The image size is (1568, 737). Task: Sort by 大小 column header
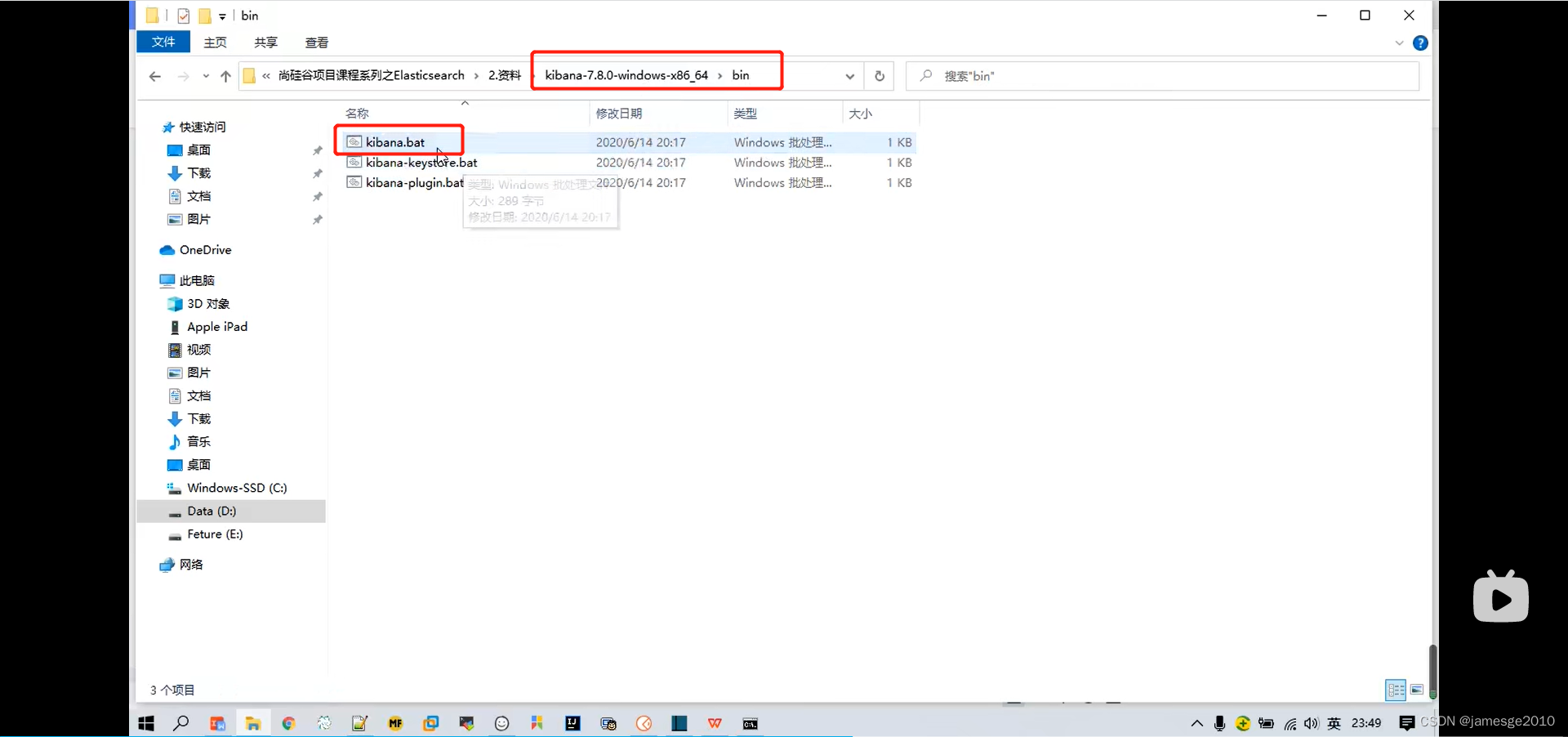(x=861, y=114)
